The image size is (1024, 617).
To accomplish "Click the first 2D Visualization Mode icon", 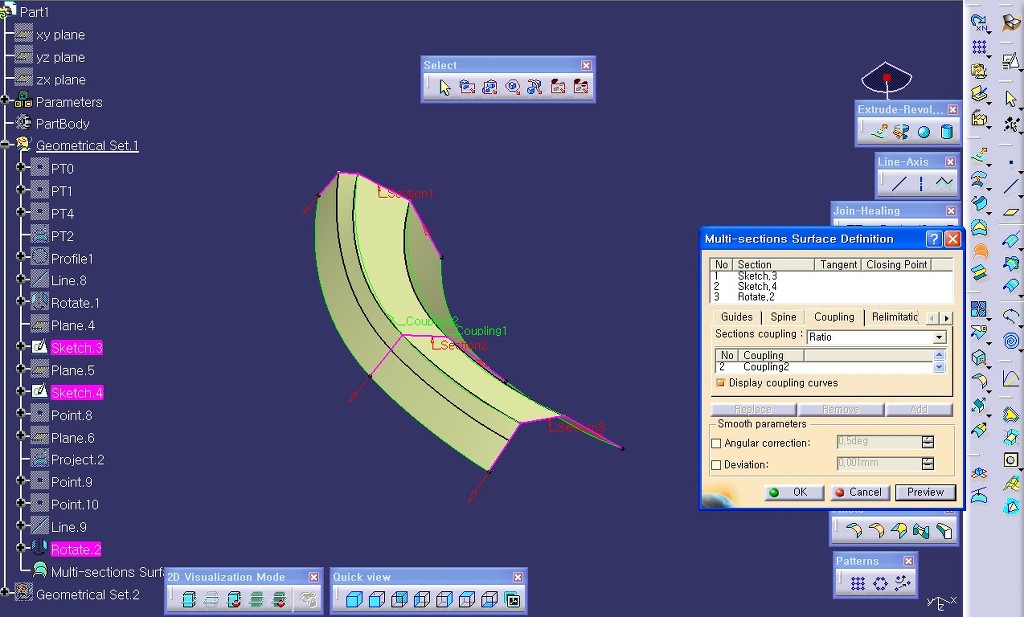I will (x=189, y=600).
